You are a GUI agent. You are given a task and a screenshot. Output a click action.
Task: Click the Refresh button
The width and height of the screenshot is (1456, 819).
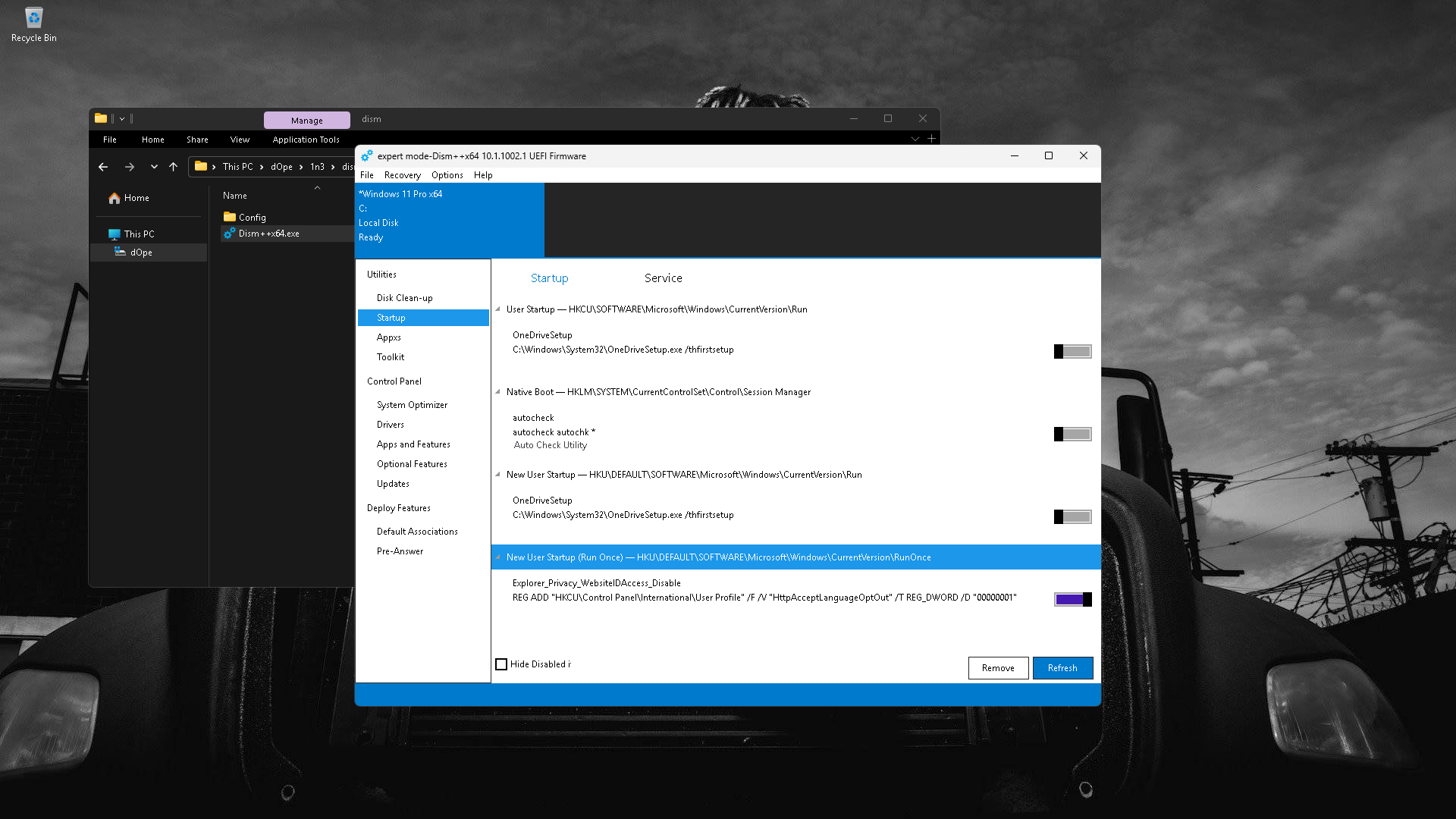click(x=1062, y=668)
